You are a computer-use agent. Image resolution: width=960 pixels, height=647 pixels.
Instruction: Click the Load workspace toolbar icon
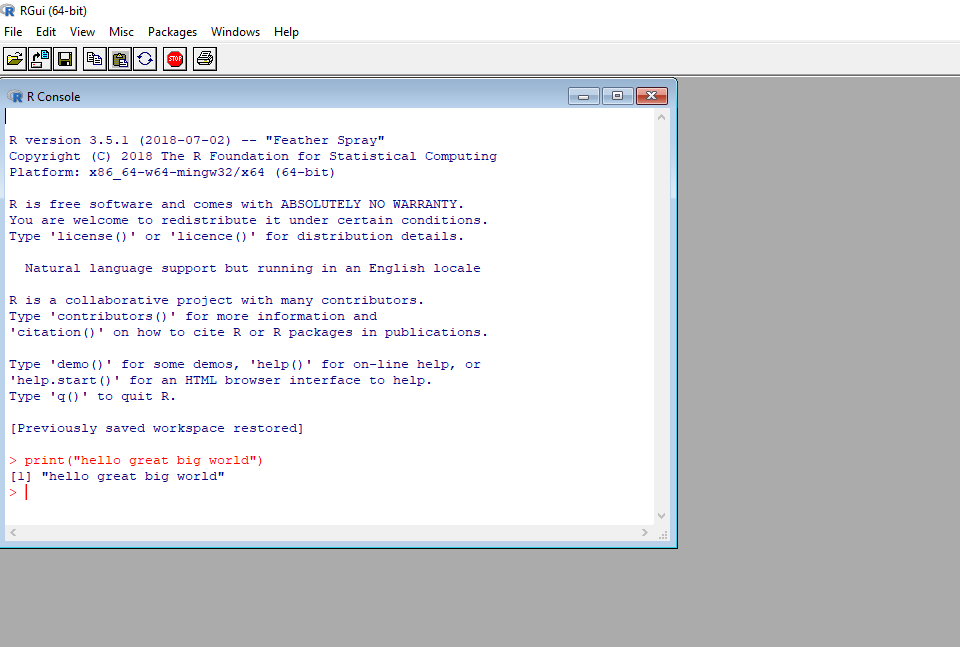pyautogui.click(x=40, y=59)
